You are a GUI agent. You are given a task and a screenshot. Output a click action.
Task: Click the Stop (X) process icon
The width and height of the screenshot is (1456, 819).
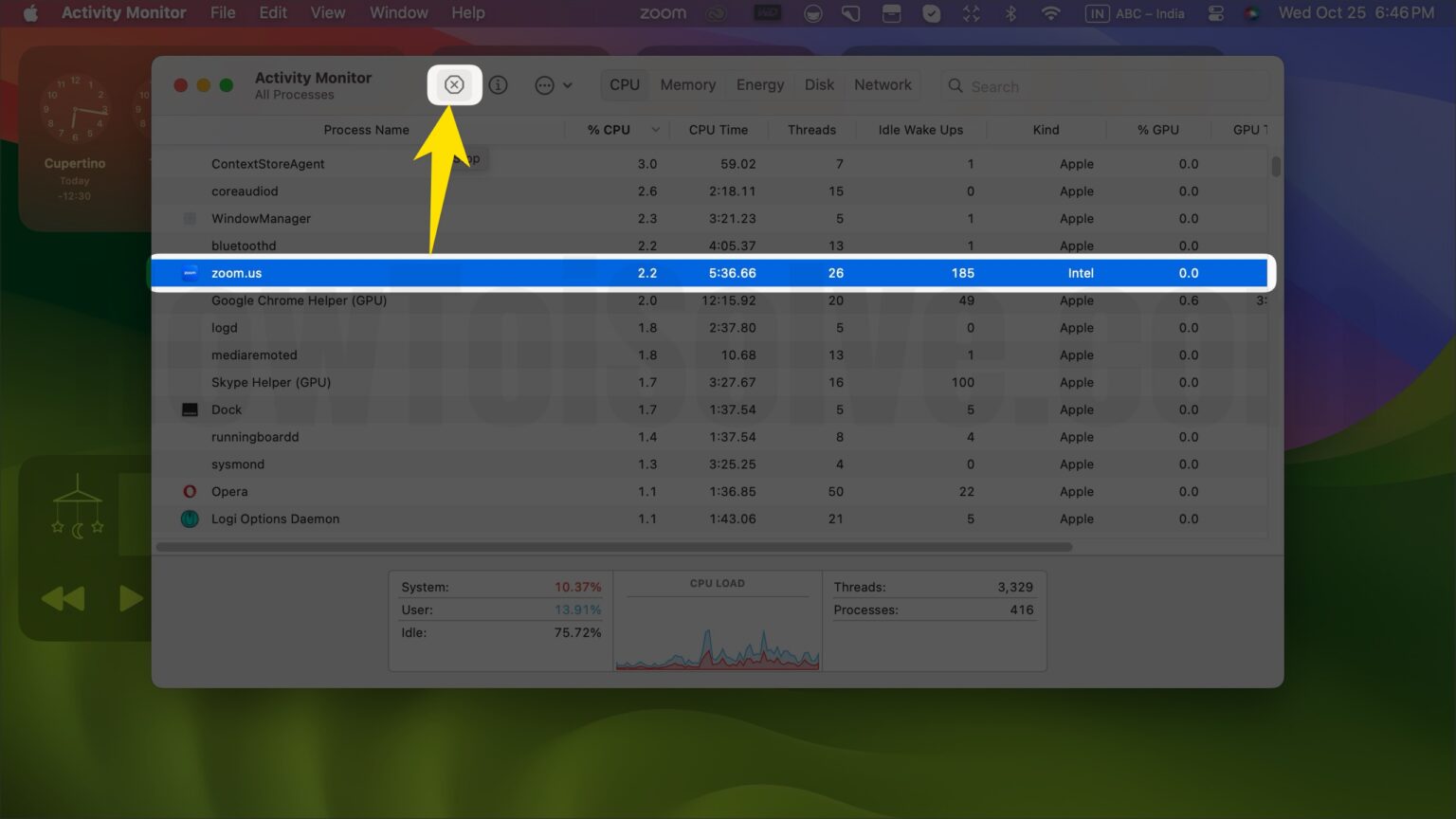click(454, 84)
